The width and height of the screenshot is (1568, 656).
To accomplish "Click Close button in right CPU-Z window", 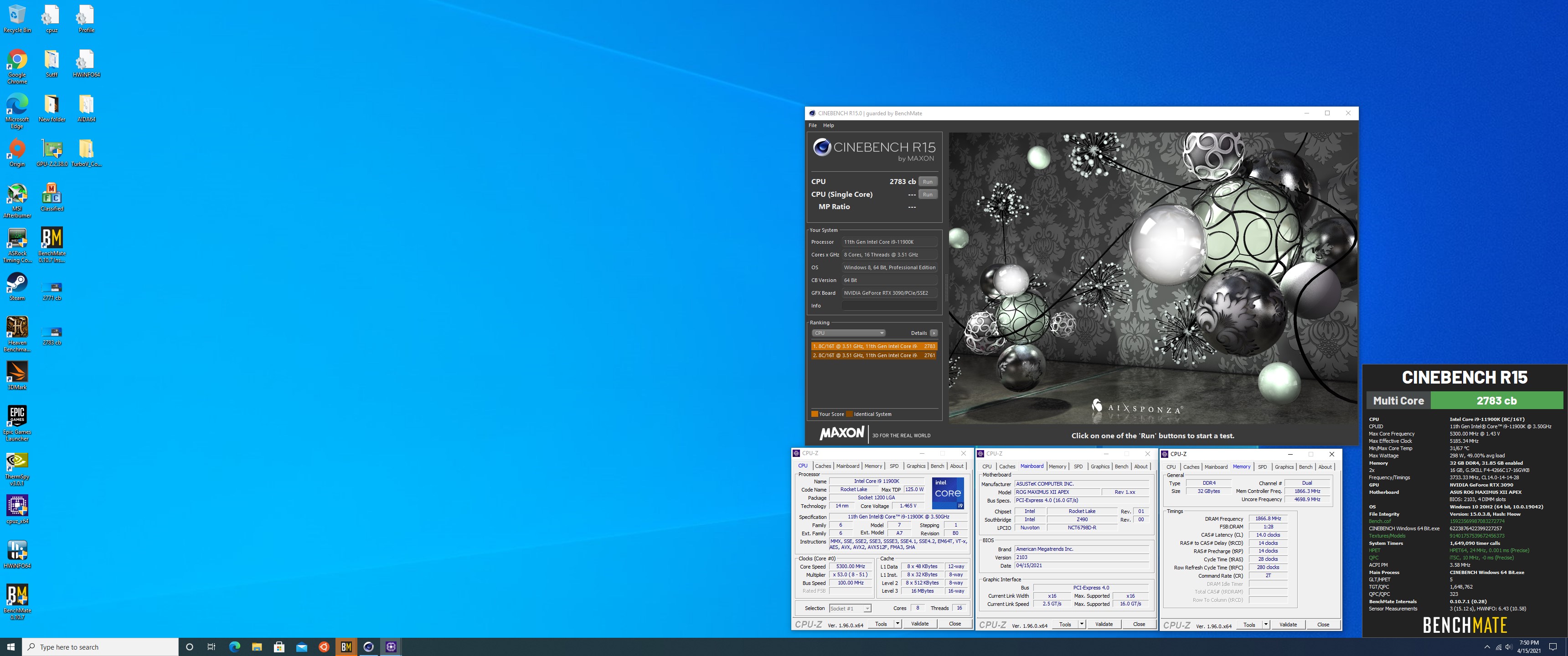I will pos(1323,625).
